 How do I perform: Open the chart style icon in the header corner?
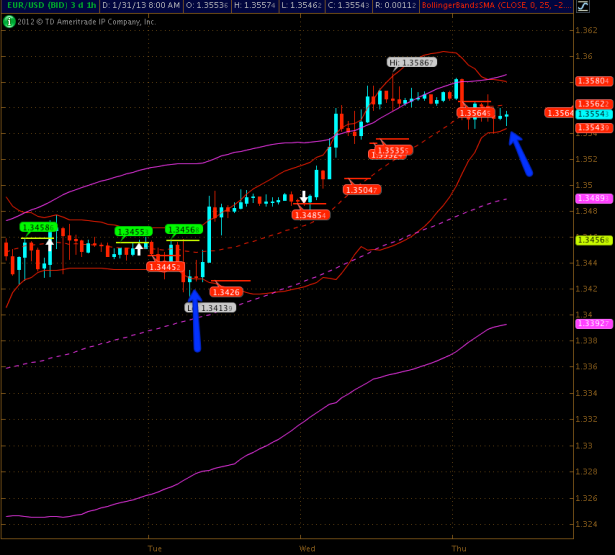[x=583, y=6]
